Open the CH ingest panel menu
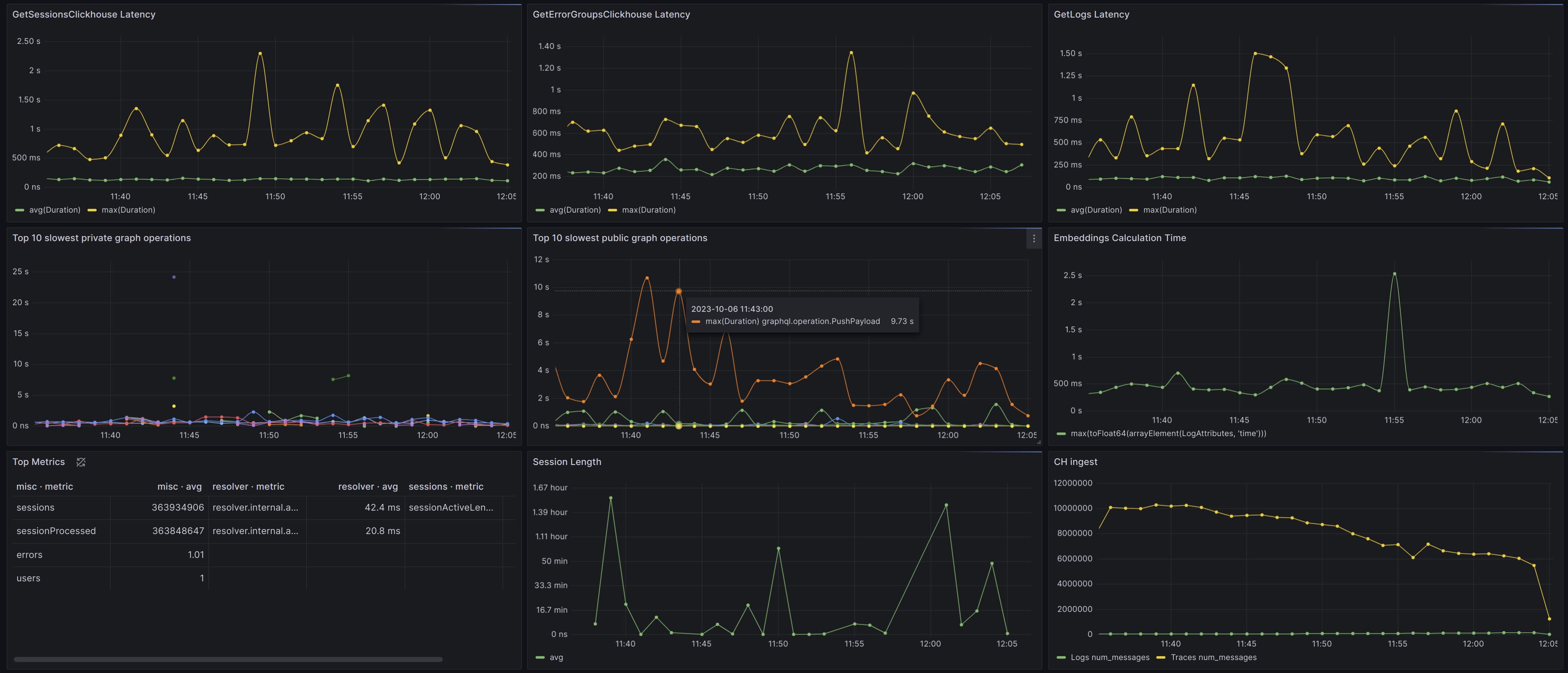 [1075, 462]
